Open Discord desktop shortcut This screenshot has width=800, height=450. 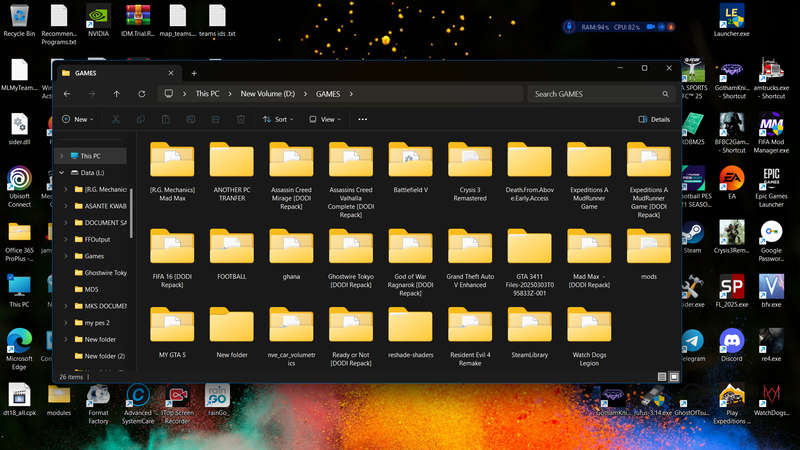732,345
